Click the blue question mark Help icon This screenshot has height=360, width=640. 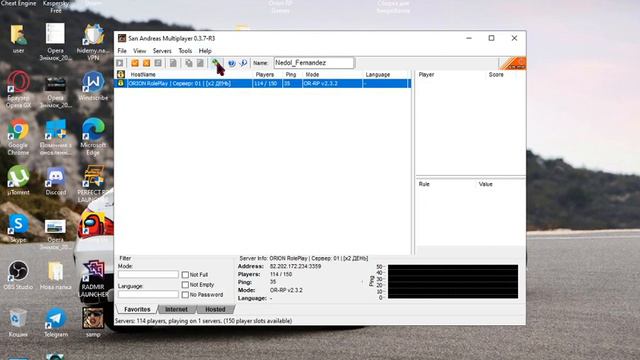coord(231,63)
